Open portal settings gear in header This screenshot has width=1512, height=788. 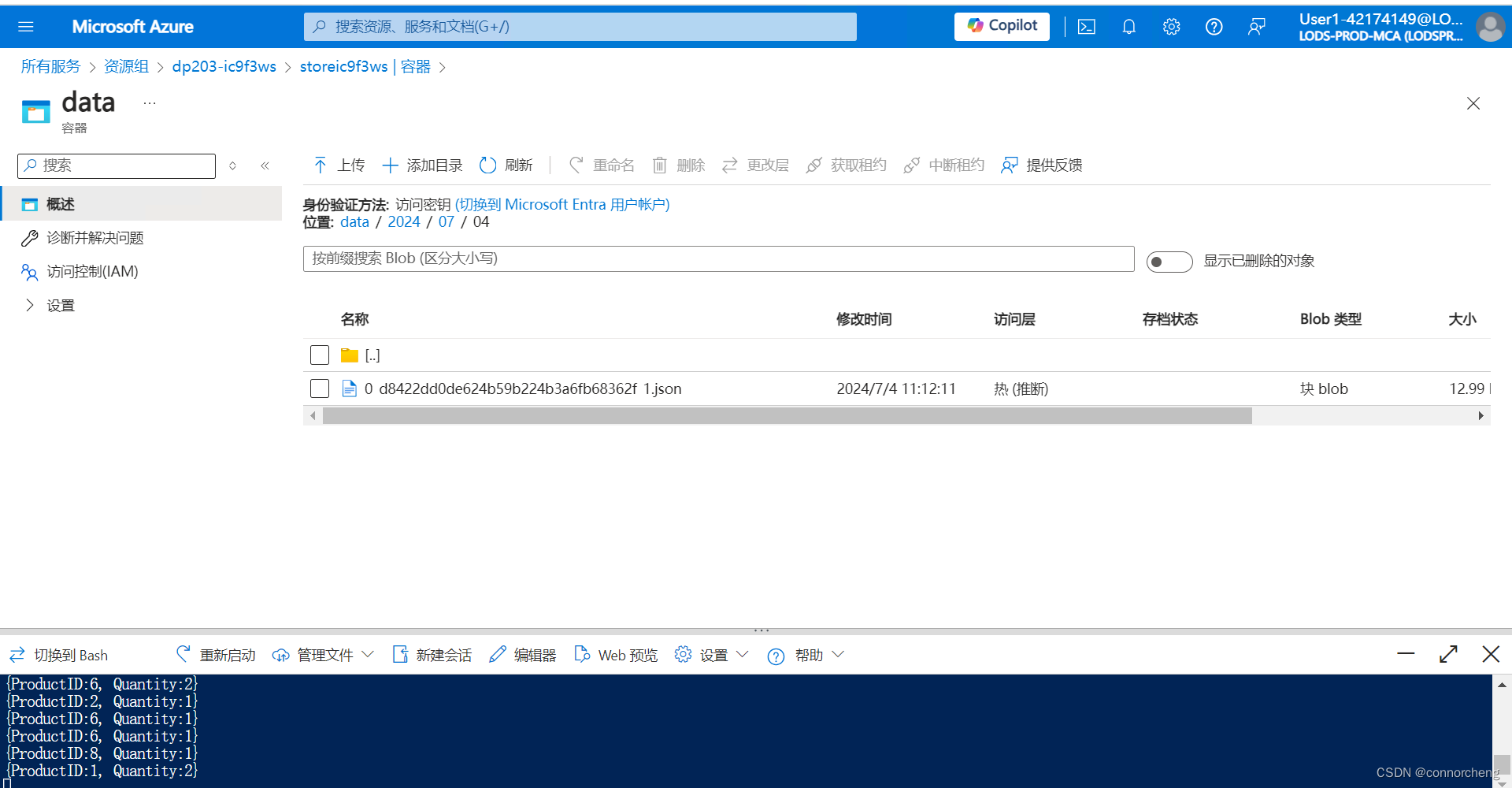(x=1172, y=27)
